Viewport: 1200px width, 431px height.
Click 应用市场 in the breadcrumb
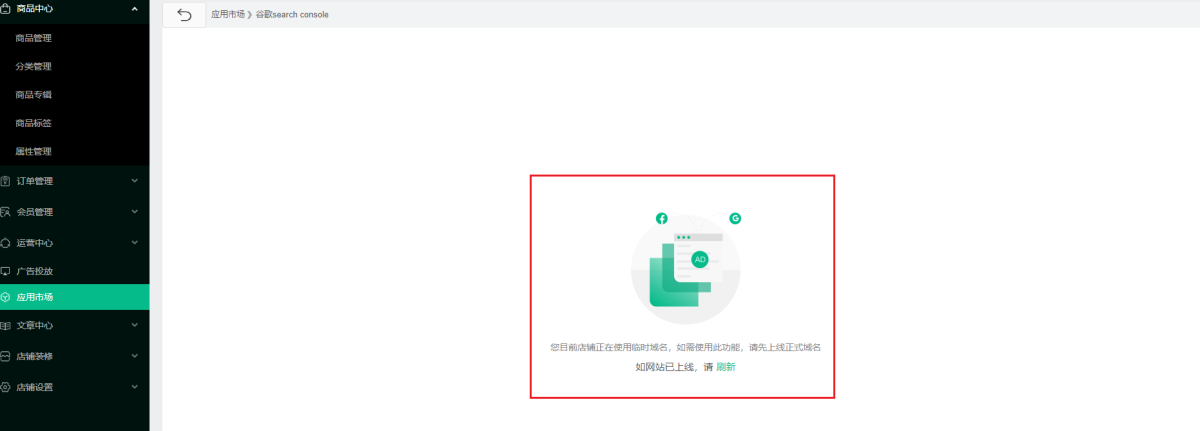(x=227, y=15)
